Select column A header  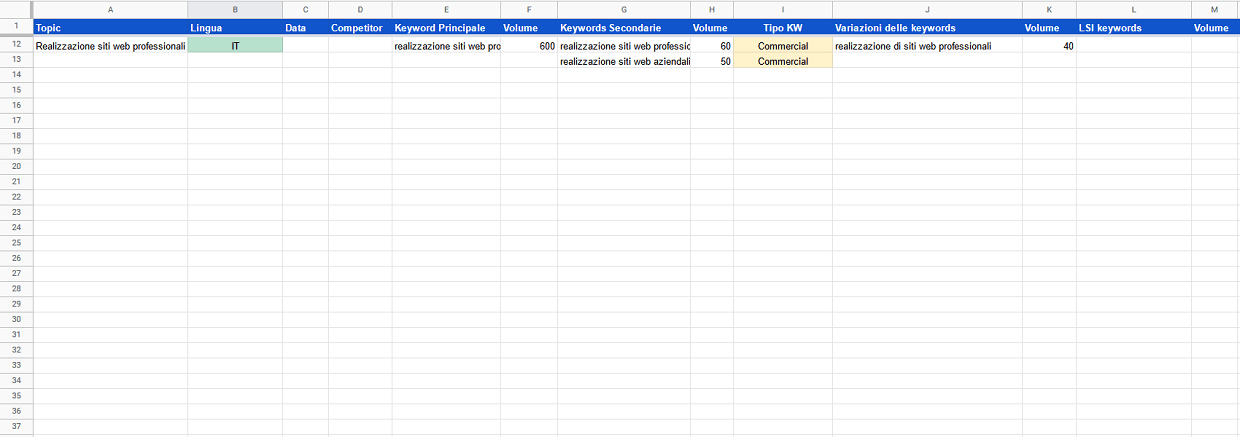(110, 8)
